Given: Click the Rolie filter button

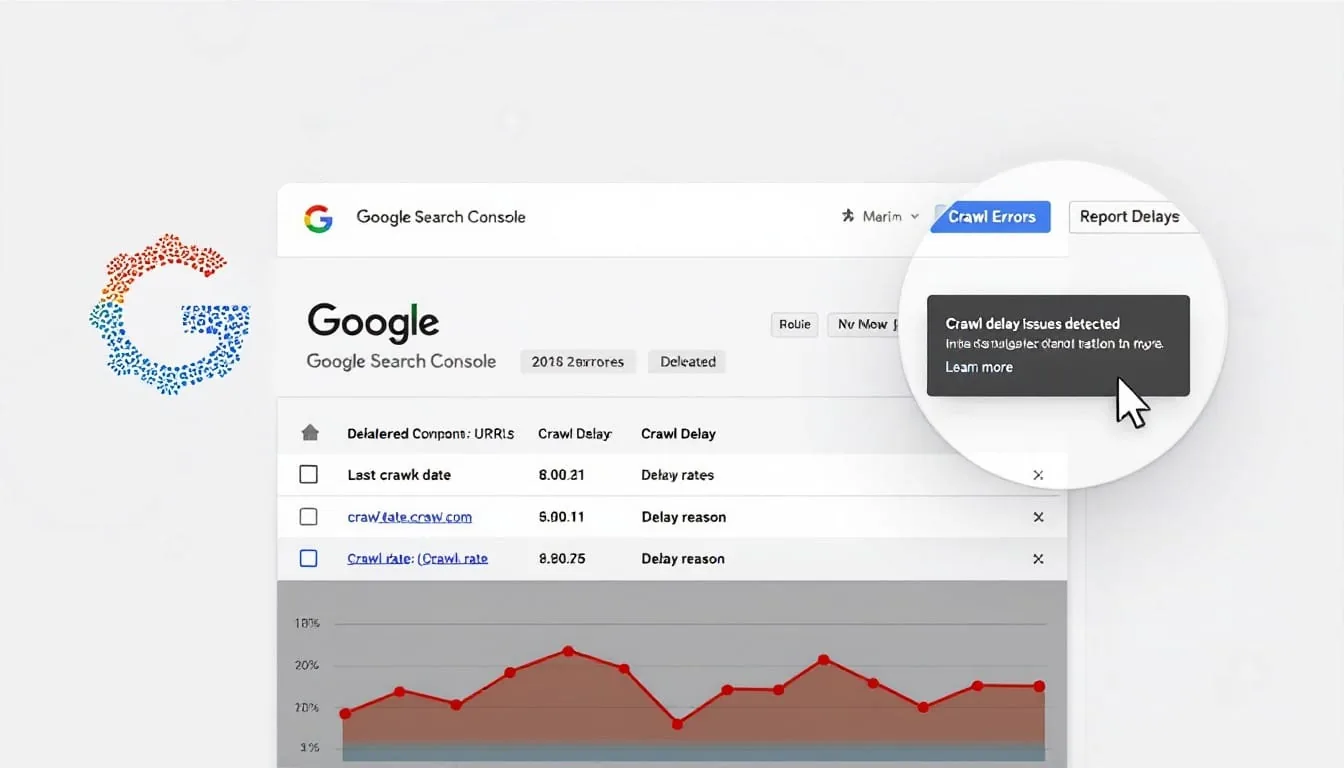Looking at the screenshot, I should [794, 324].
